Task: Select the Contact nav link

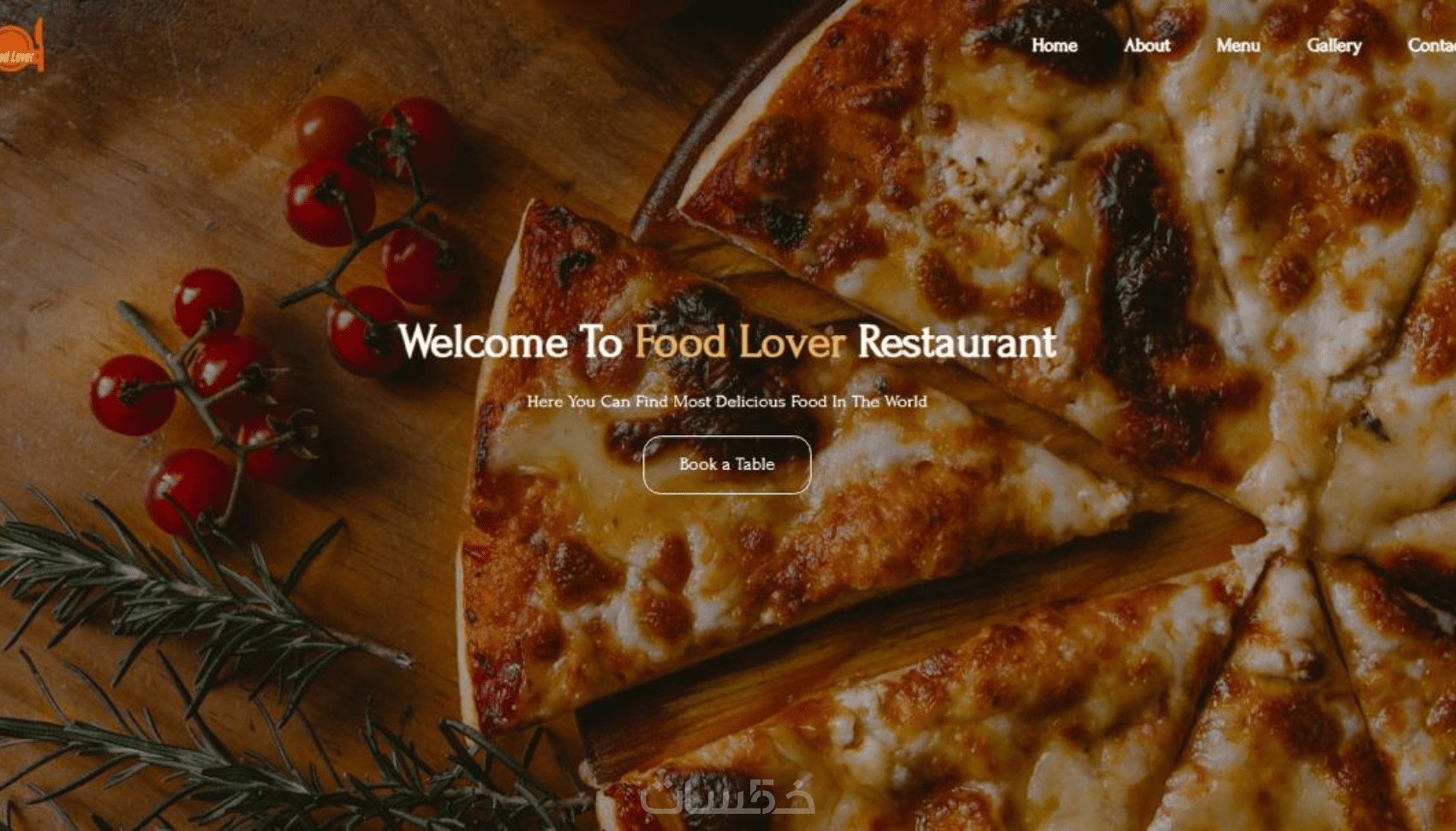Action: (x=1431, y=45)
